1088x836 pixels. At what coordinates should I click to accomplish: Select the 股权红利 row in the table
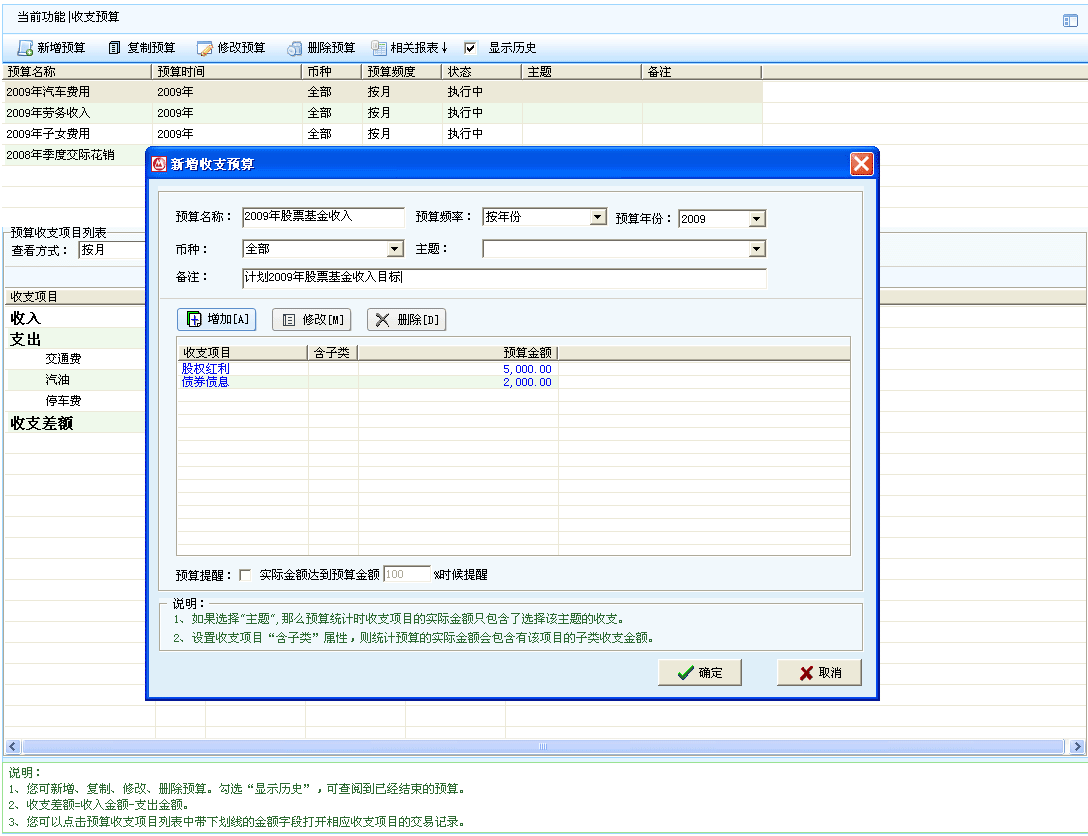tap(205, 369)
